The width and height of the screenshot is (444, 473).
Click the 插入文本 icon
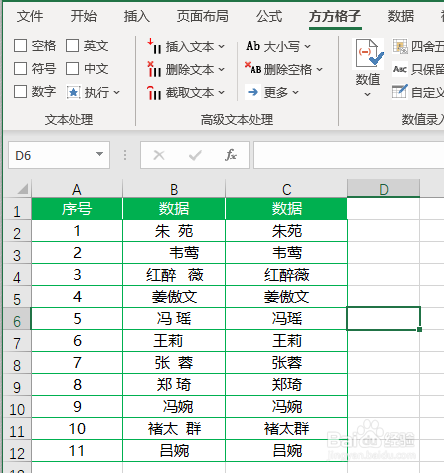click(x=155, y=46)
